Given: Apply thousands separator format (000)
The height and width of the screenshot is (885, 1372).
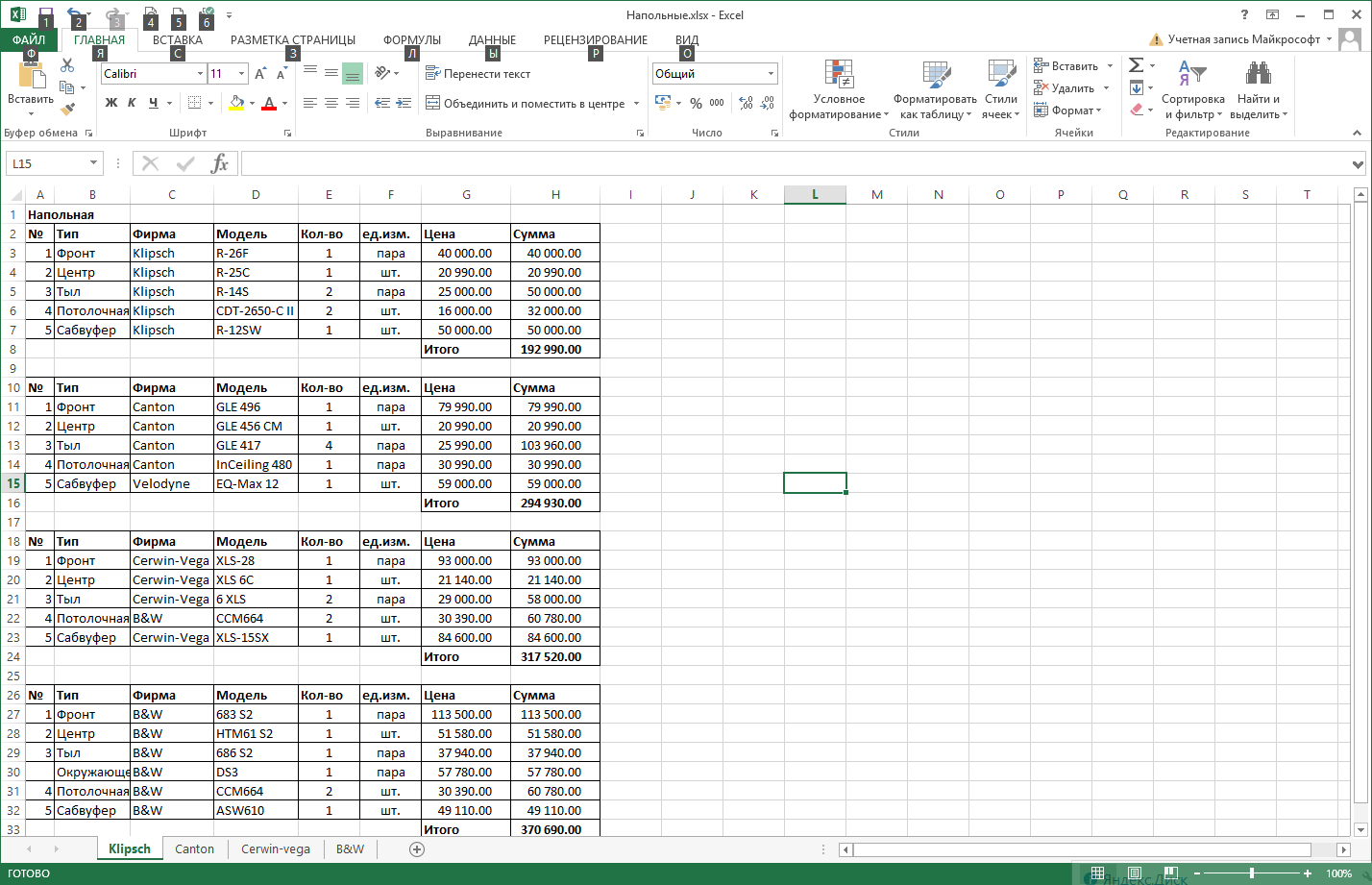Looking at the screenshot, I should (717, 103).
